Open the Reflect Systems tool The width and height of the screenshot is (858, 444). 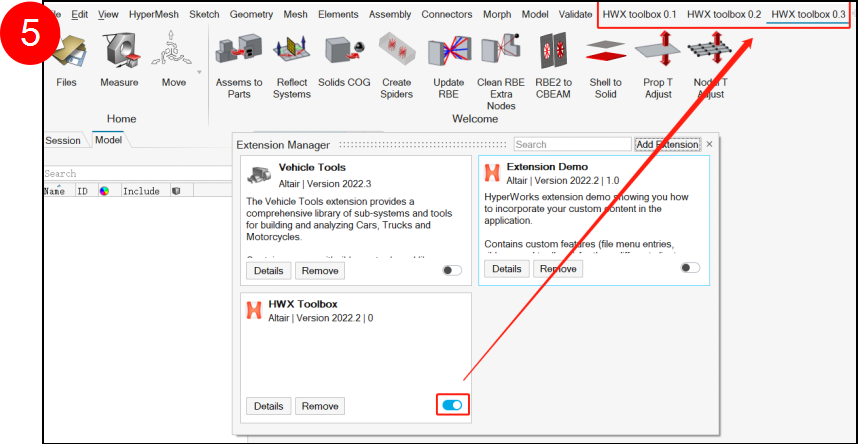tap(292, 50)
